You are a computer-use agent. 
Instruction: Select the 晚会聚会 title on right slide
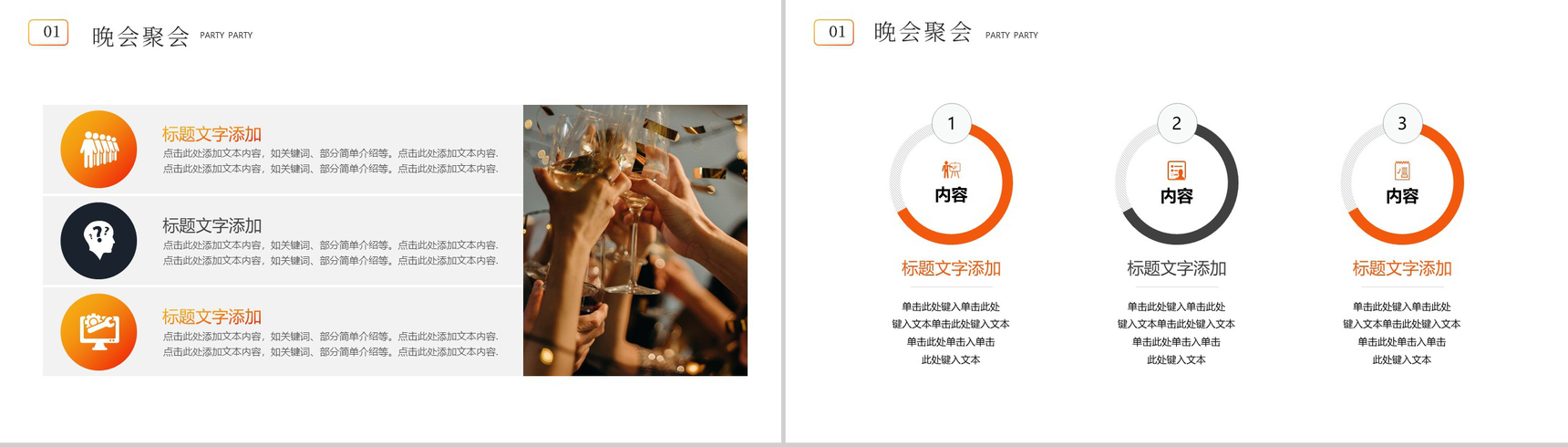tap(923, 33)
